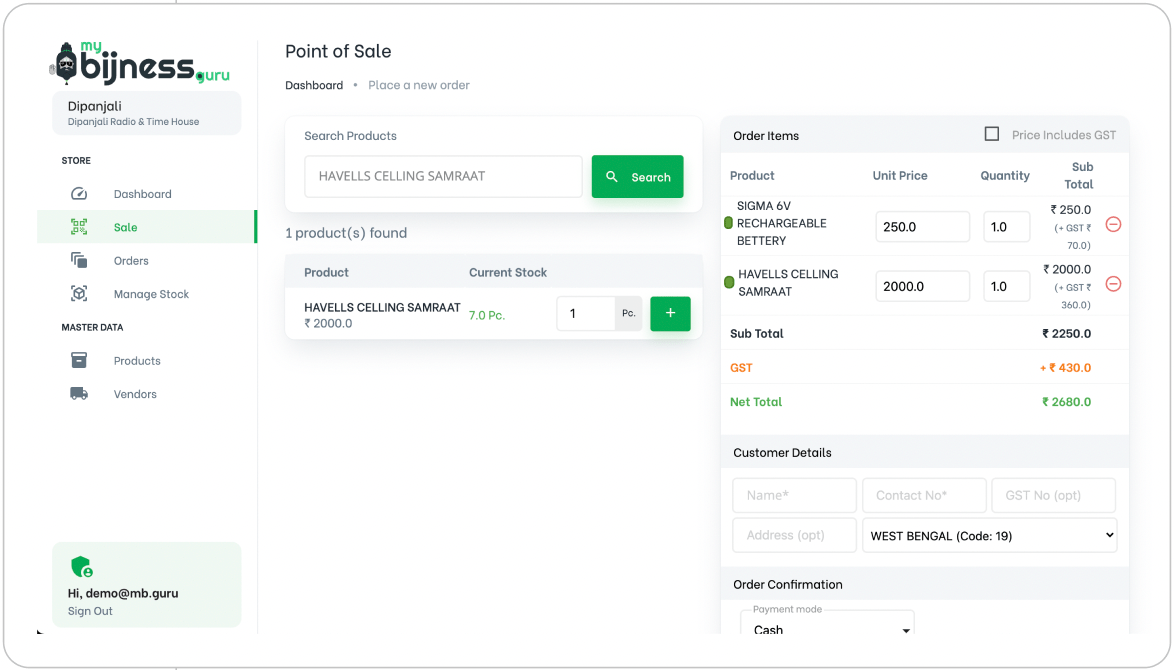The height and width of the screenshot is (670, 1174).
Task: Click the Orders stack icon
Action: click(x=79, y=260)
